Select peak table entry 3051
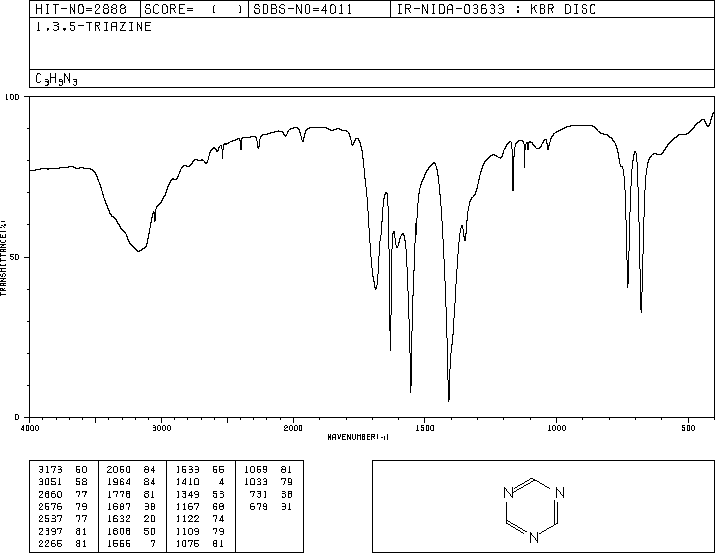This screenshot has width=715, height=553. click(x=63, y=482)
